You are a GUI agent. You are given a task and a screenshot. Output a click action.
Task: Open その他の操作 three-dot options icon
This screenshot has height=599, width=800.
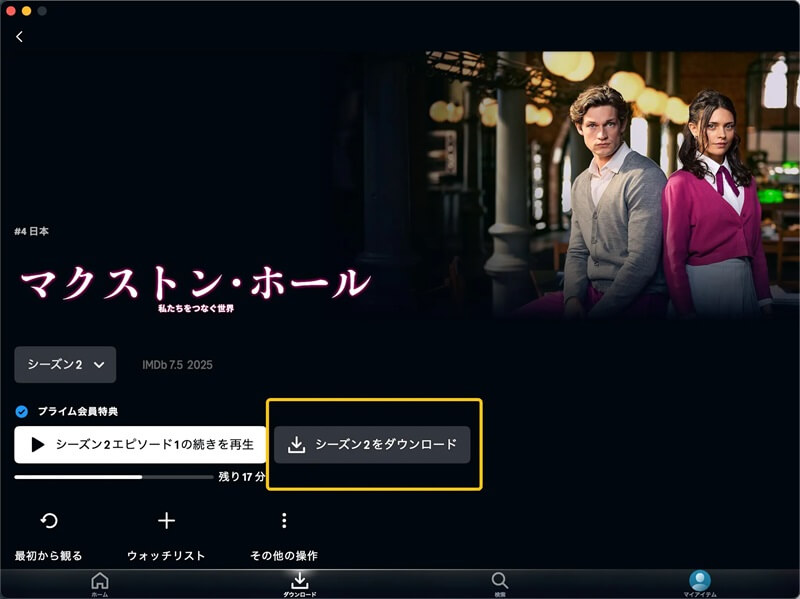click(x=284, y=520)
